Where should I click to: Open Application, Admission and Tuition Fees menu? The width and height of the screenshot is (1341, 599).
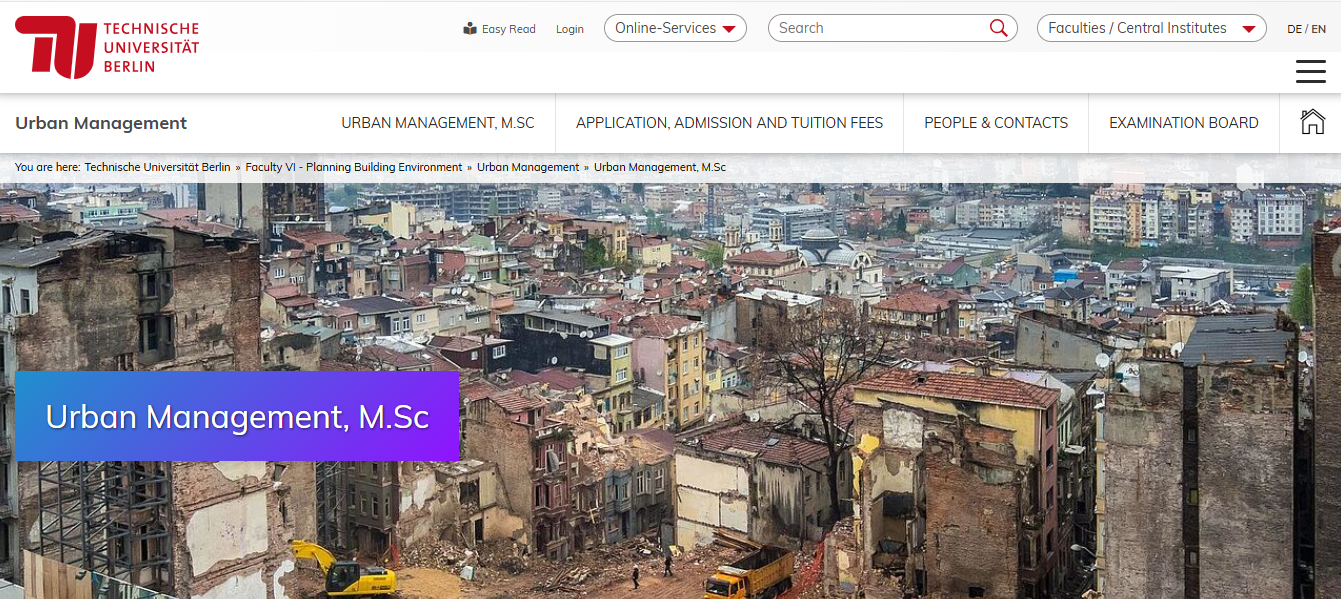729,123
